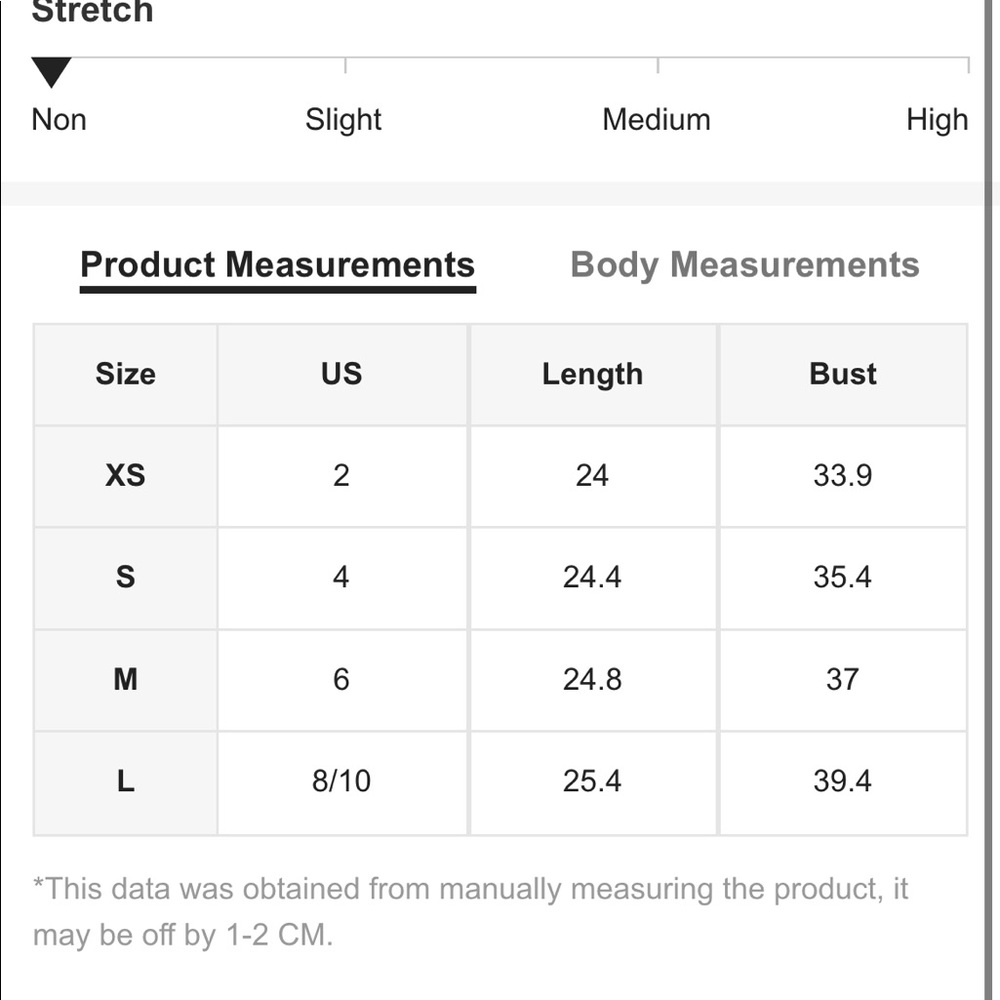
Task: Click the Medium stretch label
Action: [x=656, y=120]
